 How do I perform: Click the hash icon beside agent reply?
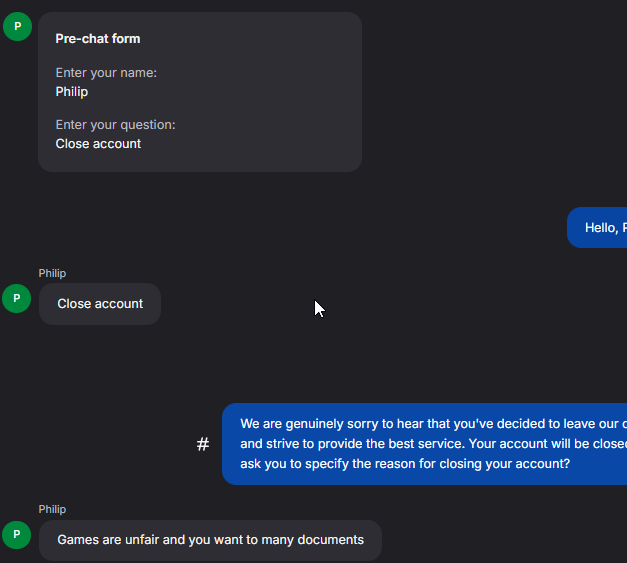pos(203,444)
